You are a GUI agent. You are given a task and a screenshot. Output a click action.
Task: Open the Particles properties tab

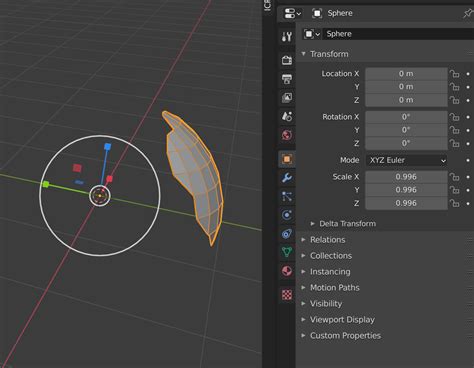tap(287, 196)
